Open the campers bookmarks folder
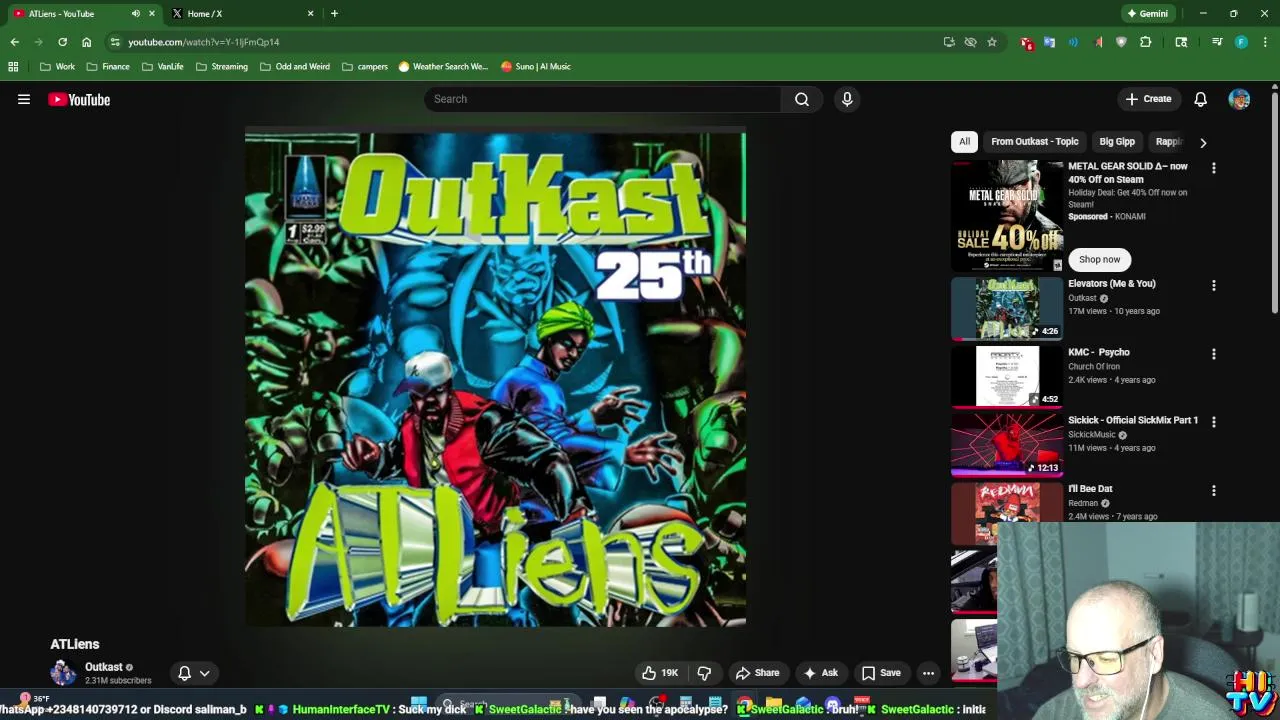 click(365, 66)
